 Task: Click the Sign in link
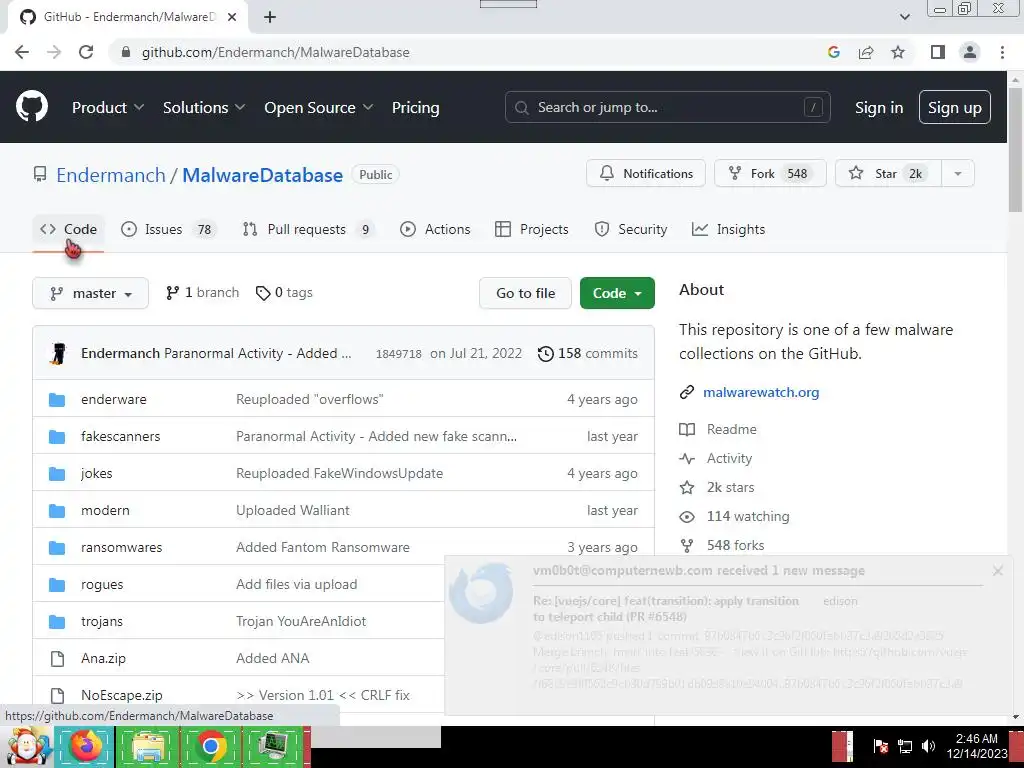pos(879,108)
